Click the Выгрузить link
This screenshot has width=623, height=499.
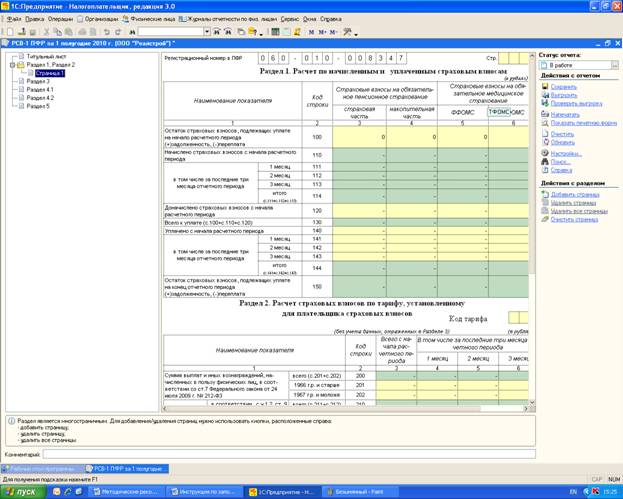pos(564,95)
